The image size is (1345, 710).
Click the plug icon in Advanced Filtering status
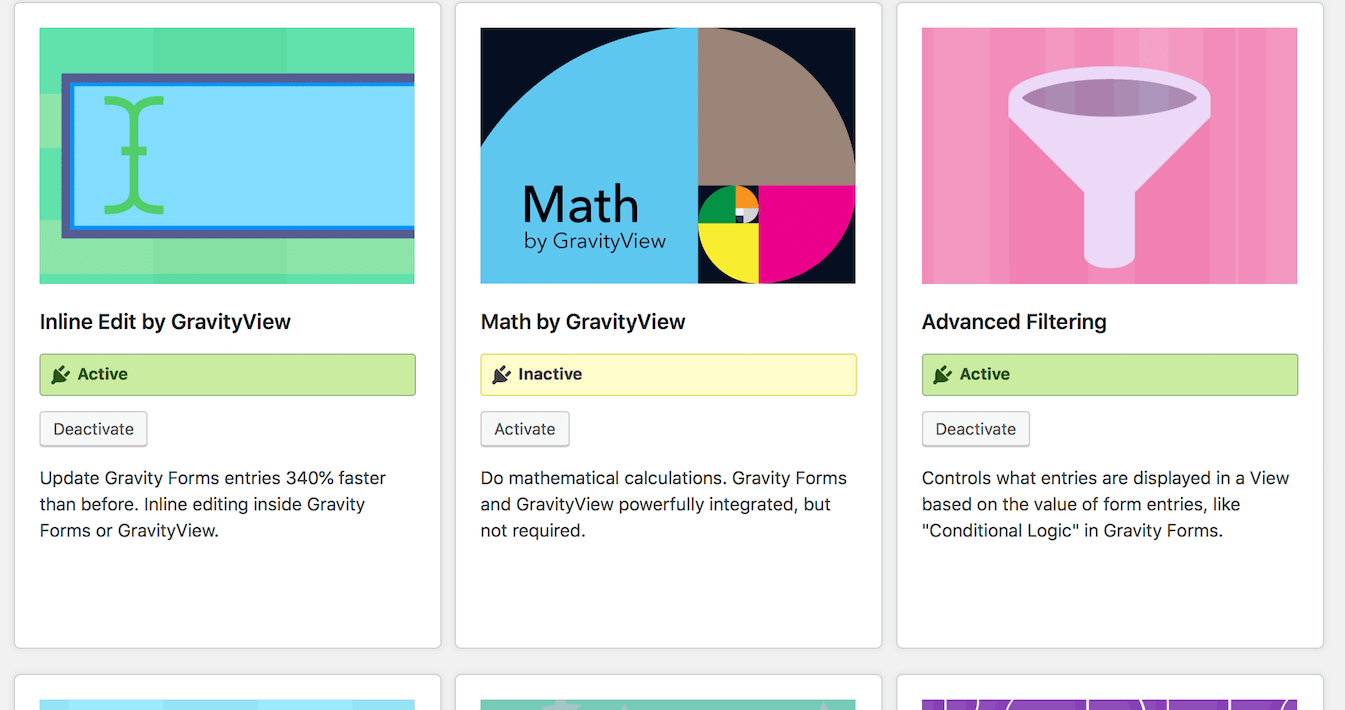[943, 374]
